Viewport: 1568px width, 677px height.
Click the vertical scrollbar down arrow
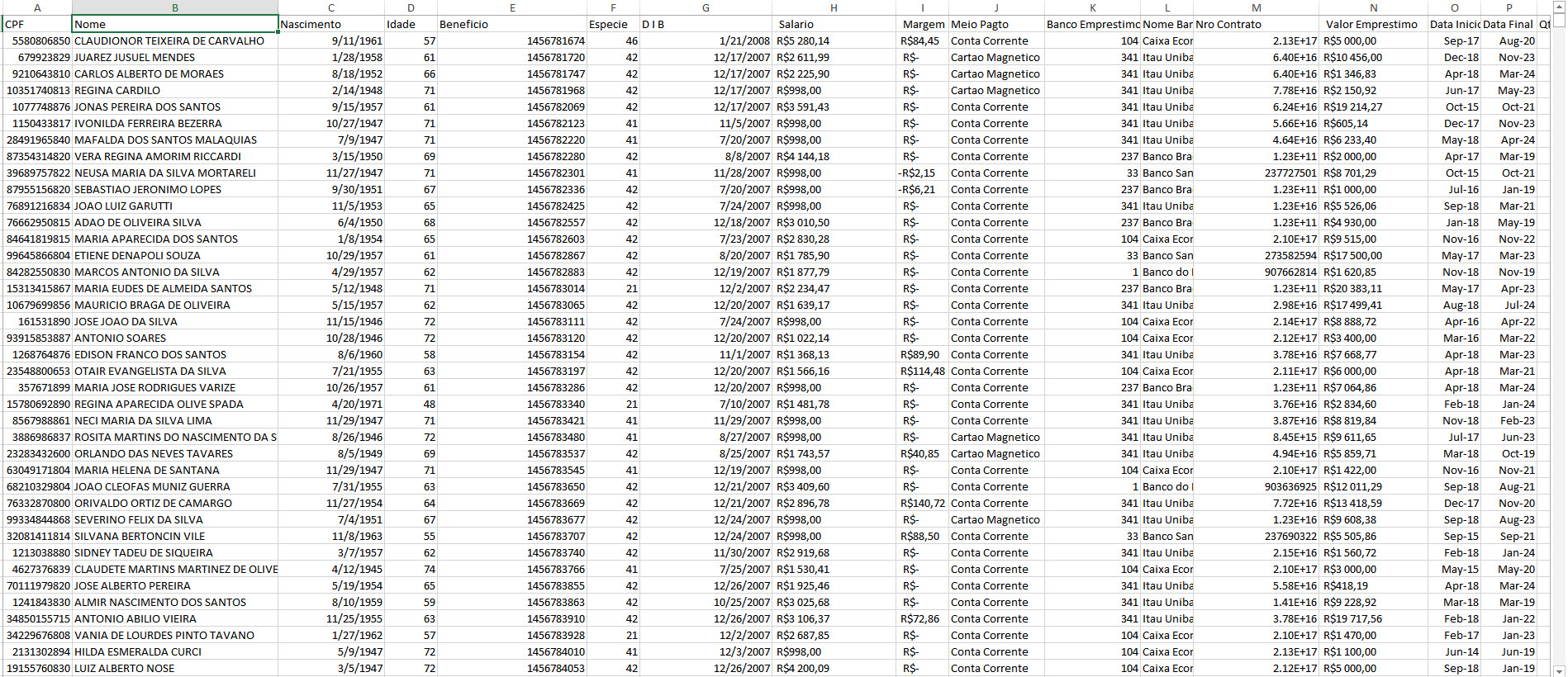1559,670
